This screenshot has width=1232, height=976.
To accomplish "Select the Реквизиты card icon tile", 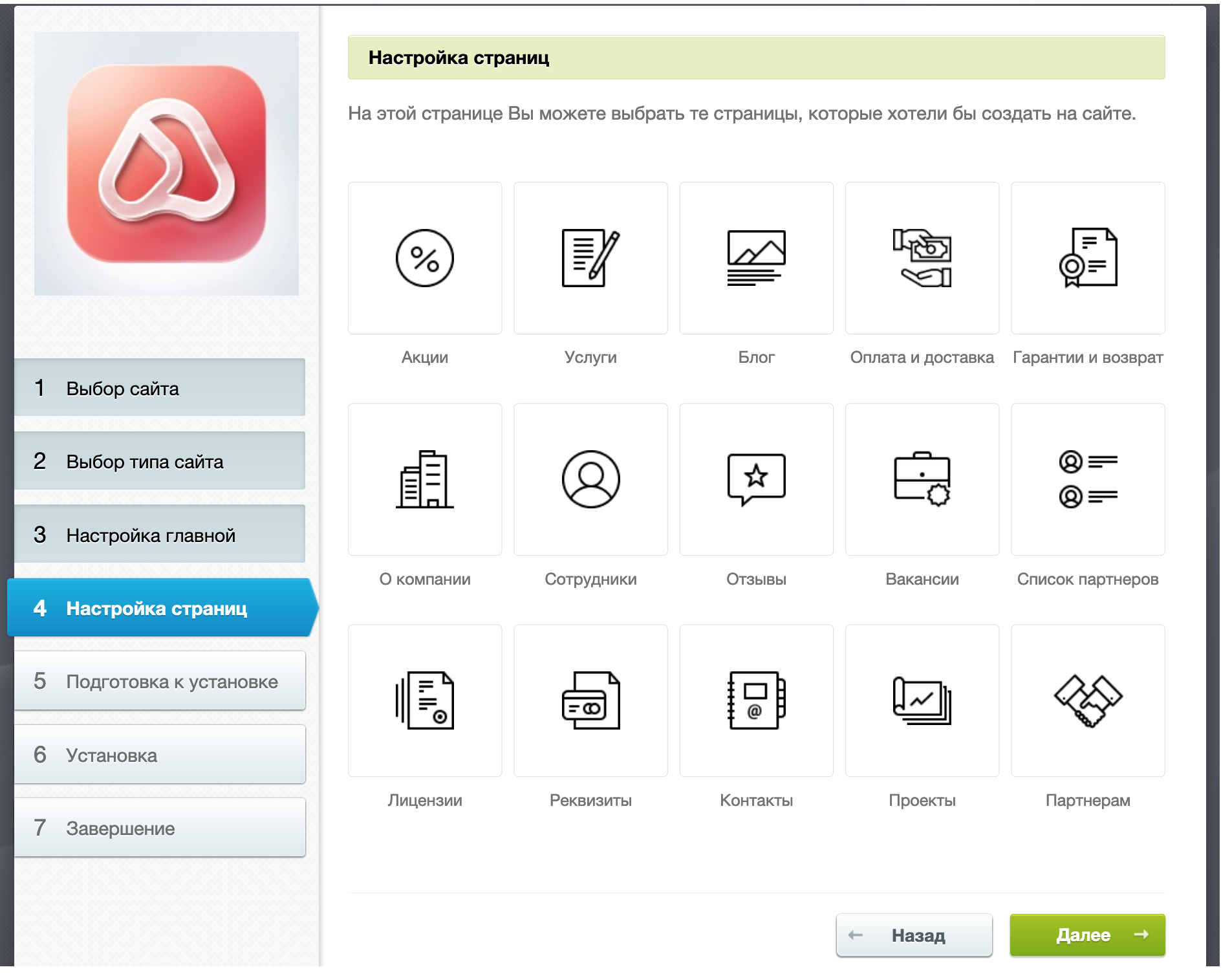I will [x=590, y=700].
